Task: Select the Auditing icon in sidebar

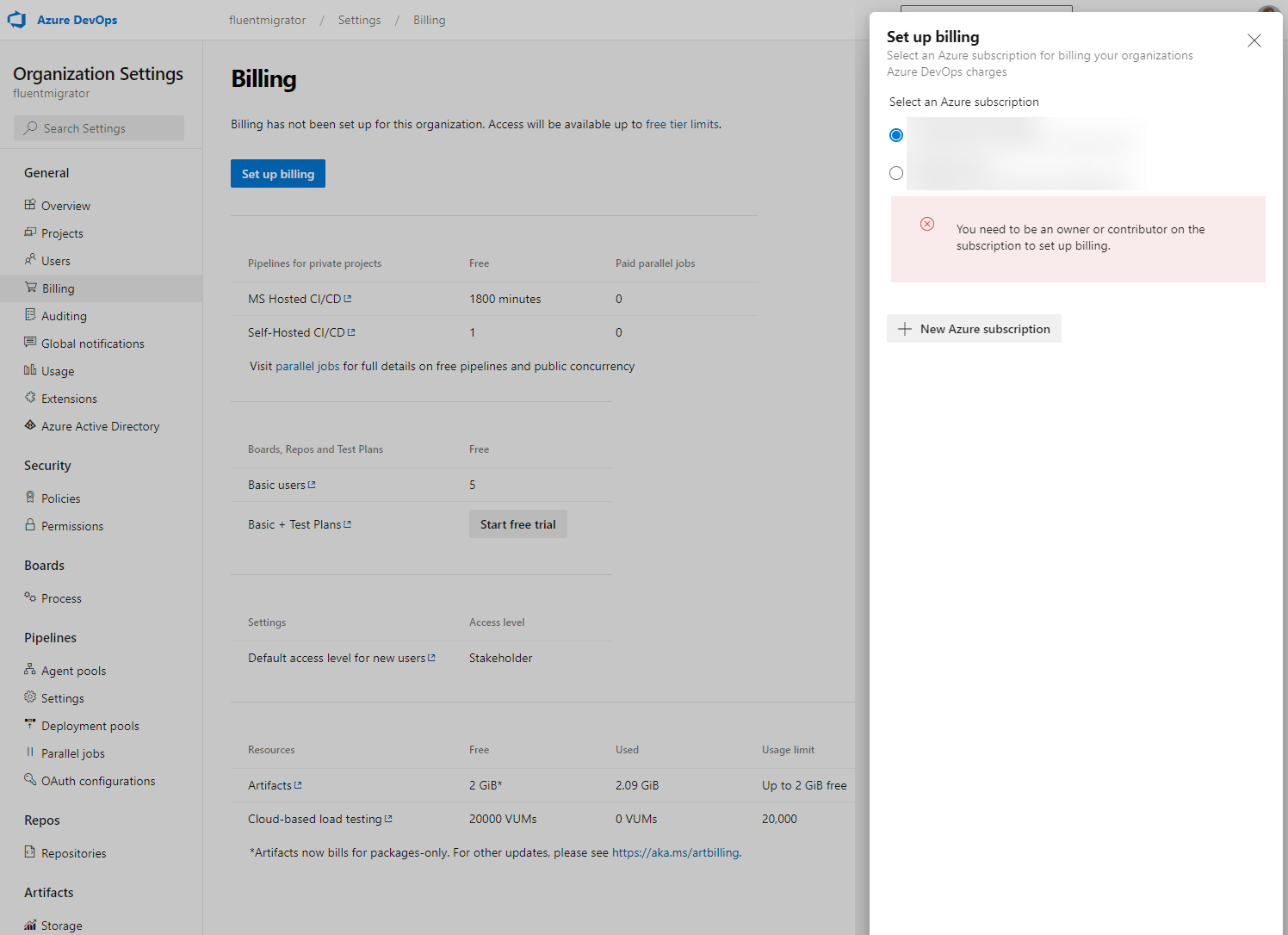Action: click(30, 315)
